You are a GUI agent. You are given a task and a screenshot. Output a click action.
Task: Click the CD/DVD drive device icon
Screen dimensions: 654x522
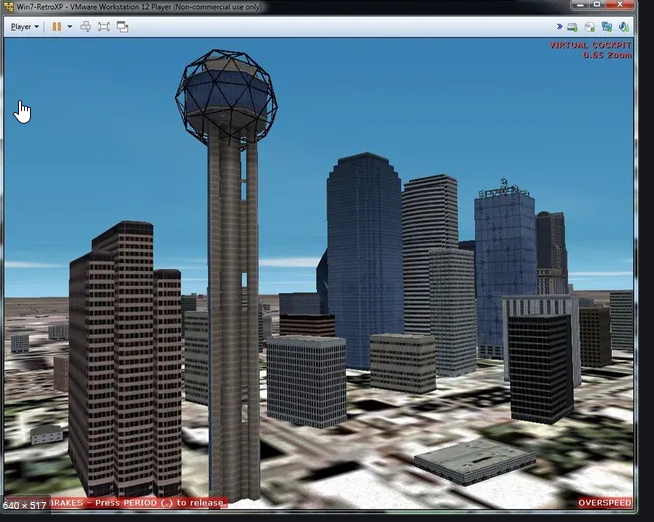[591, 27]
